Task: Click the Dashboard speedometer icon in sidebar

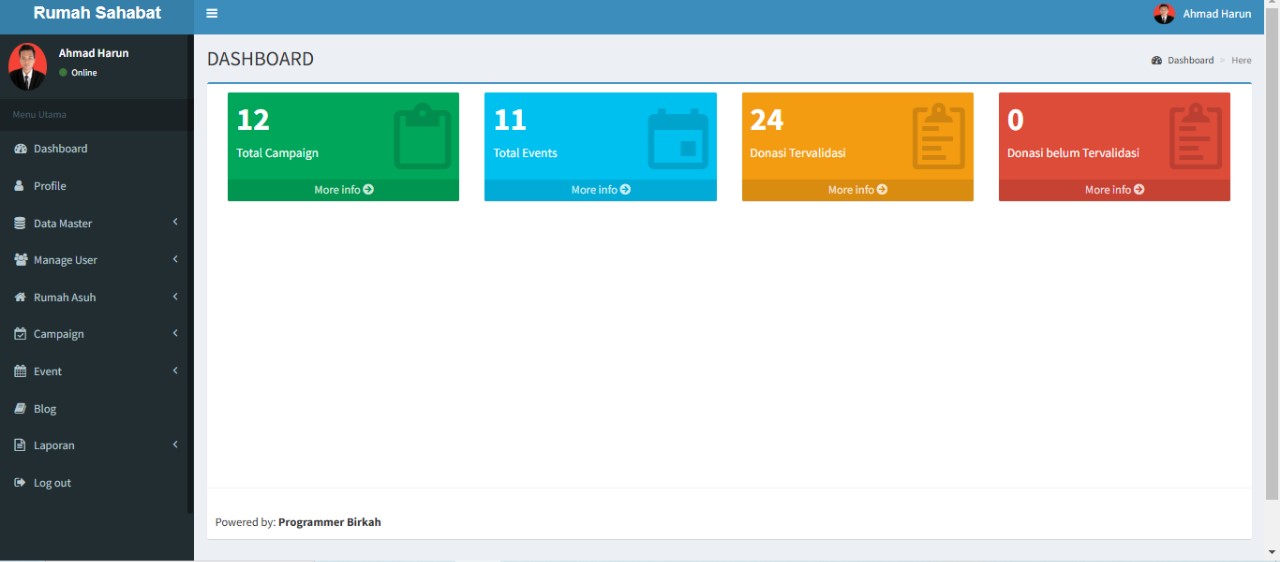Action: pos(20,149)
